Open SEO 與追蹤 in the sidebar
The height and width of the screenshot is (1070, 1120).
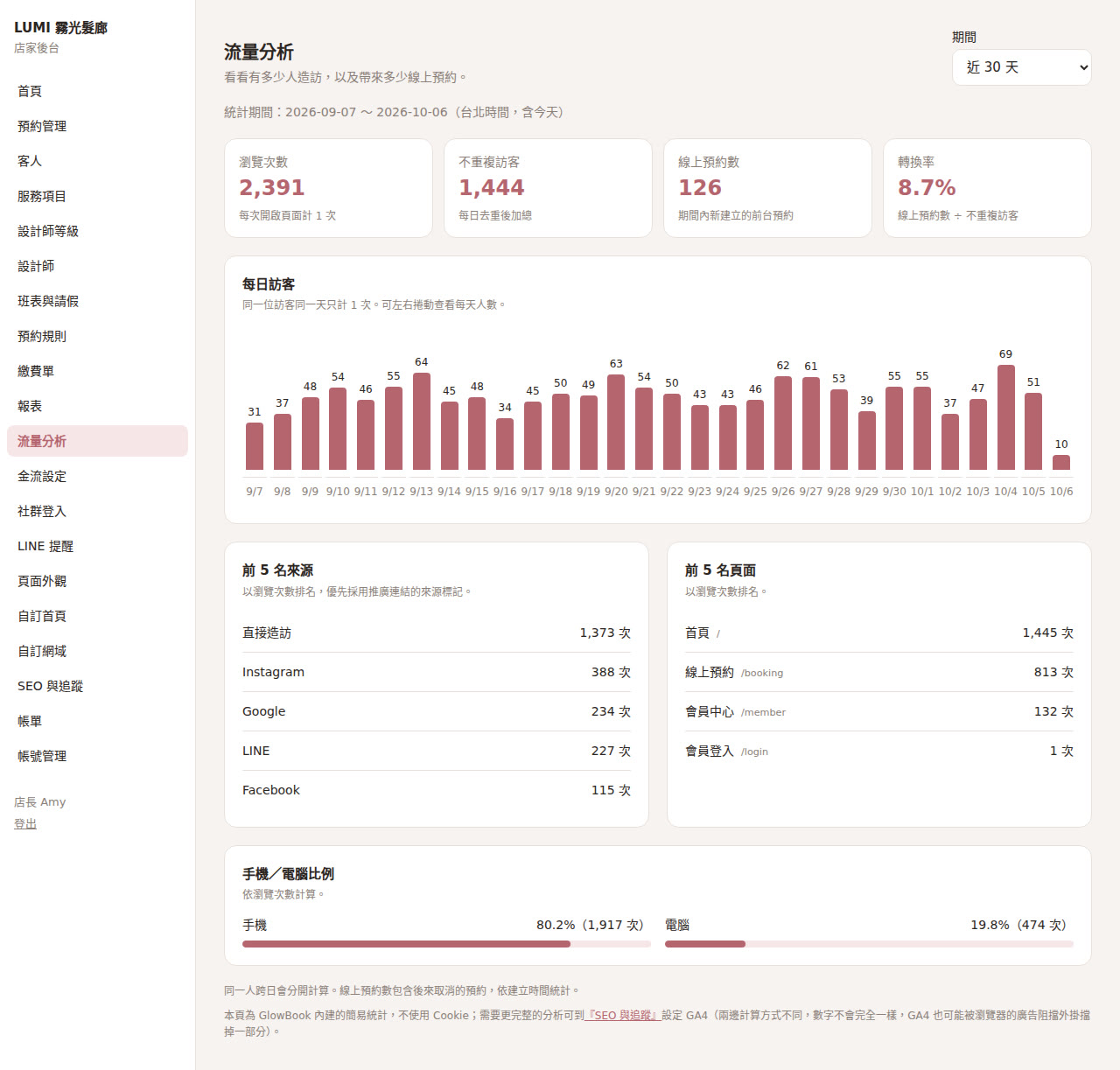click(x=97, y=686)
